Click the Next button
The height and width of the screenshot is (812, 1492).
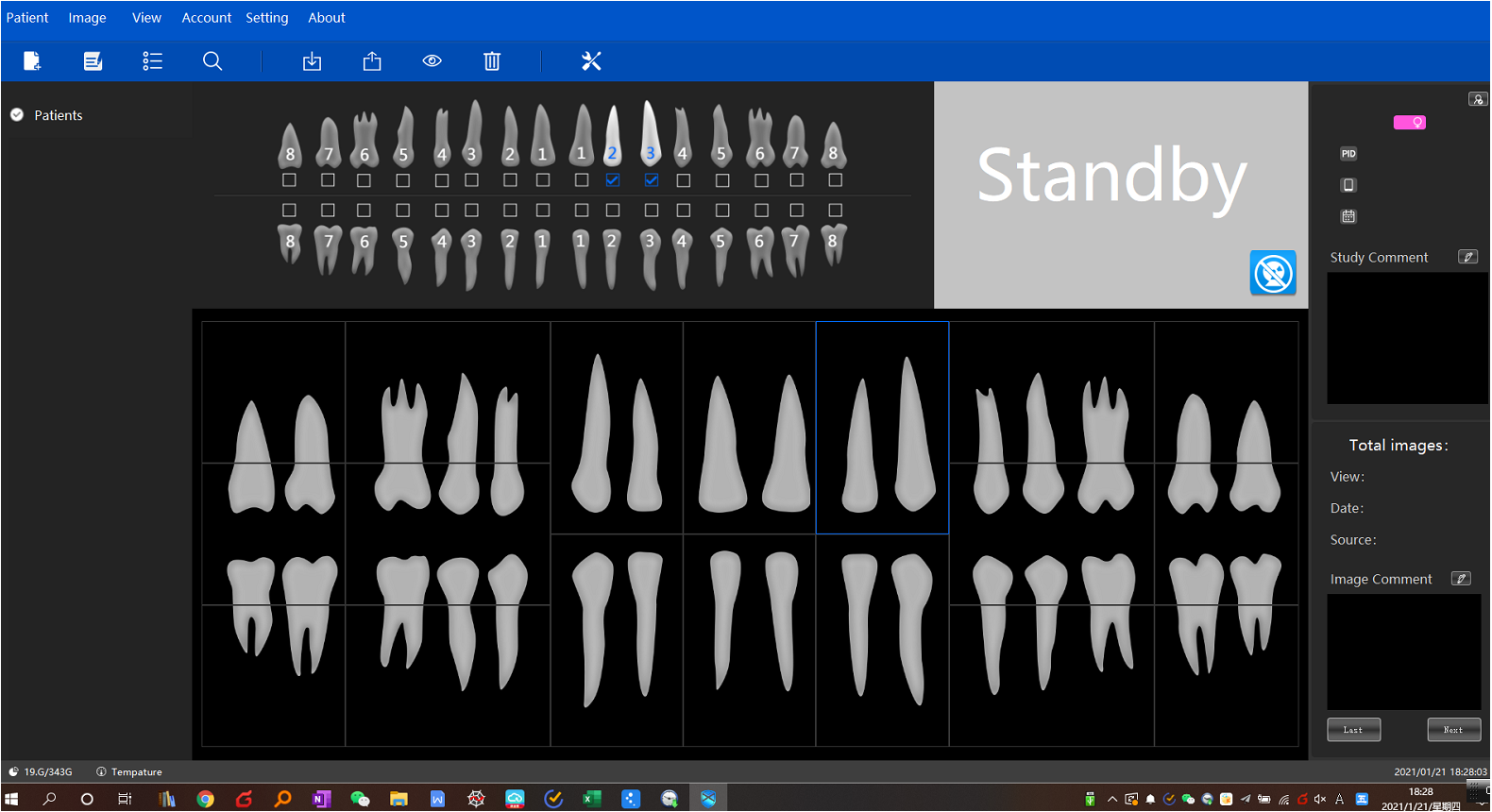(x=1453, y=730)
